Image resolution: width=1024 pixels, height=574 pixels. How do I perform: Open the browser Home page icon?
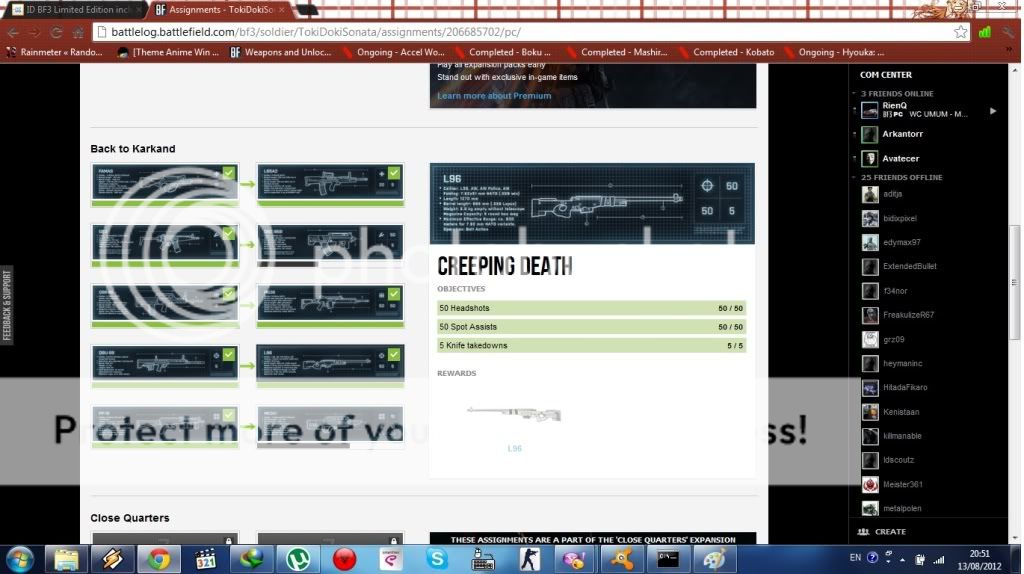(78, 32)
